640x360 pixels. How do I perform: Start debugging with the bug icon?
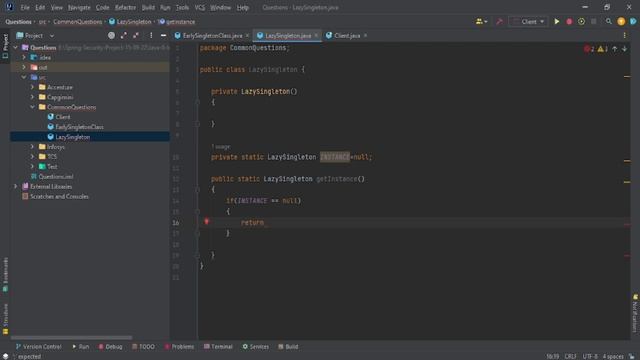point(569,22)
